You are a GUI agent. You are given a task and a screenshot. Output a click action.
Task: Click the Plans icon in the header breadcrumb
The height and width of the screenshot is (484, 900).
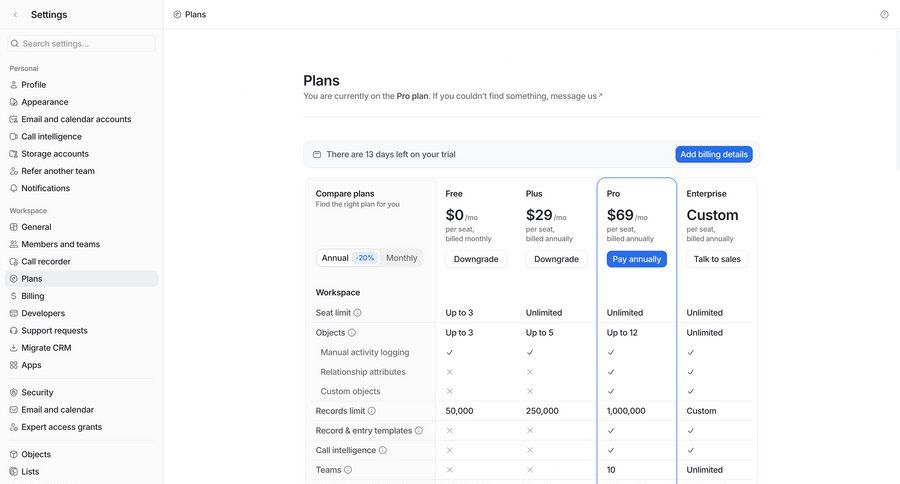click(177, 14)
